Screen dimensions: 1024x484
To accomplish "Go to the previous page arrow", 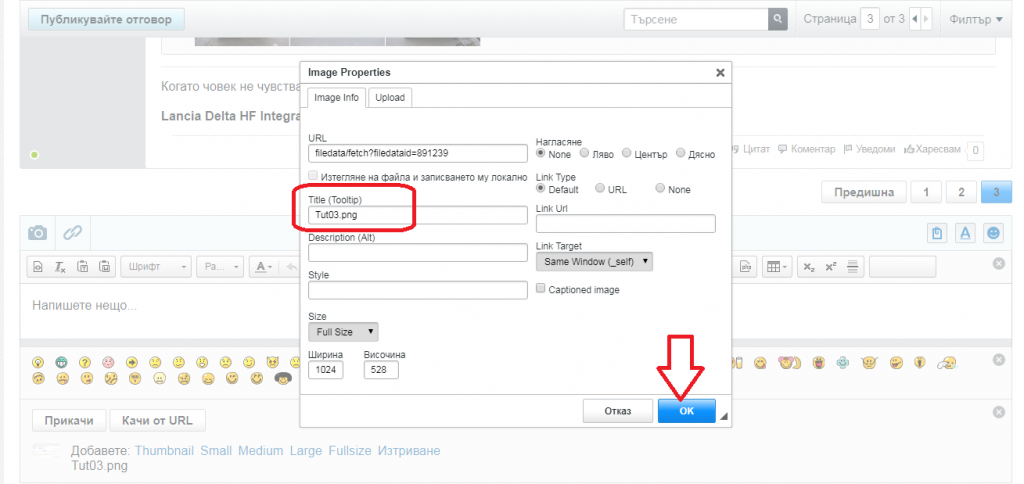I will click(x=914, y=19).
